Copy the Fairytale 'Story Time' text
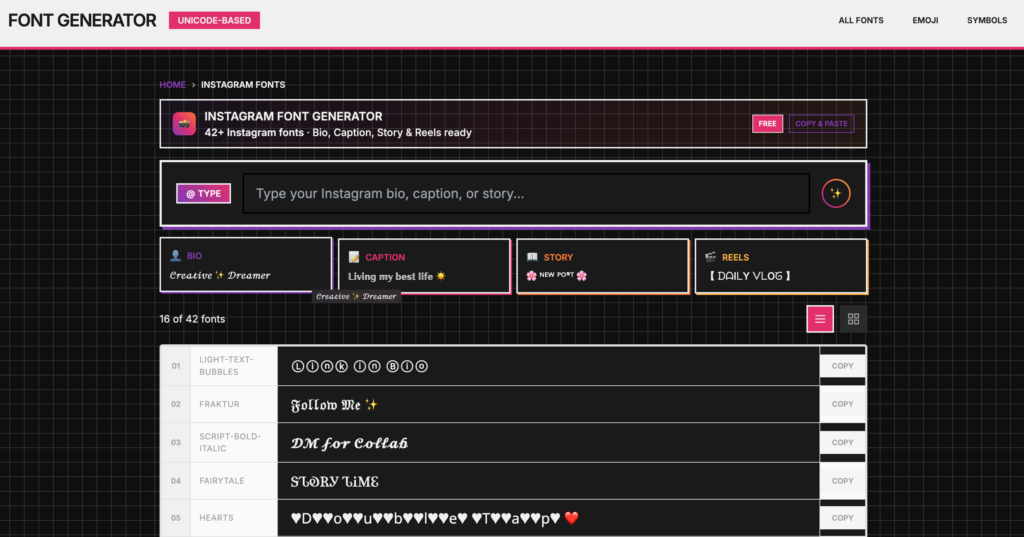Screen dimensions: 1024x537 pos(842,481)
